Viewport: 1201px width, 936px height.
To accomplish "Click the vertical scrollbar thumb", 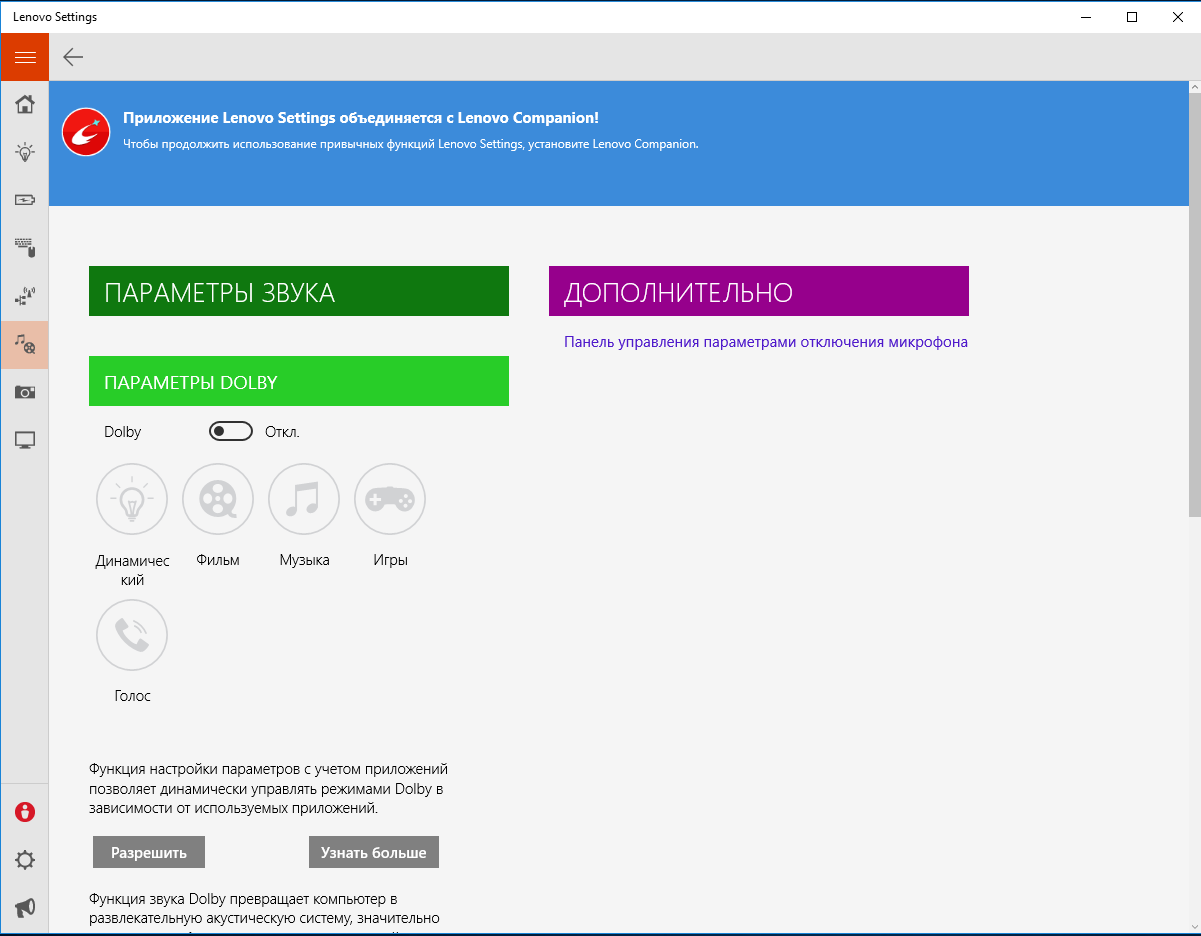I will pos(1195,306).
